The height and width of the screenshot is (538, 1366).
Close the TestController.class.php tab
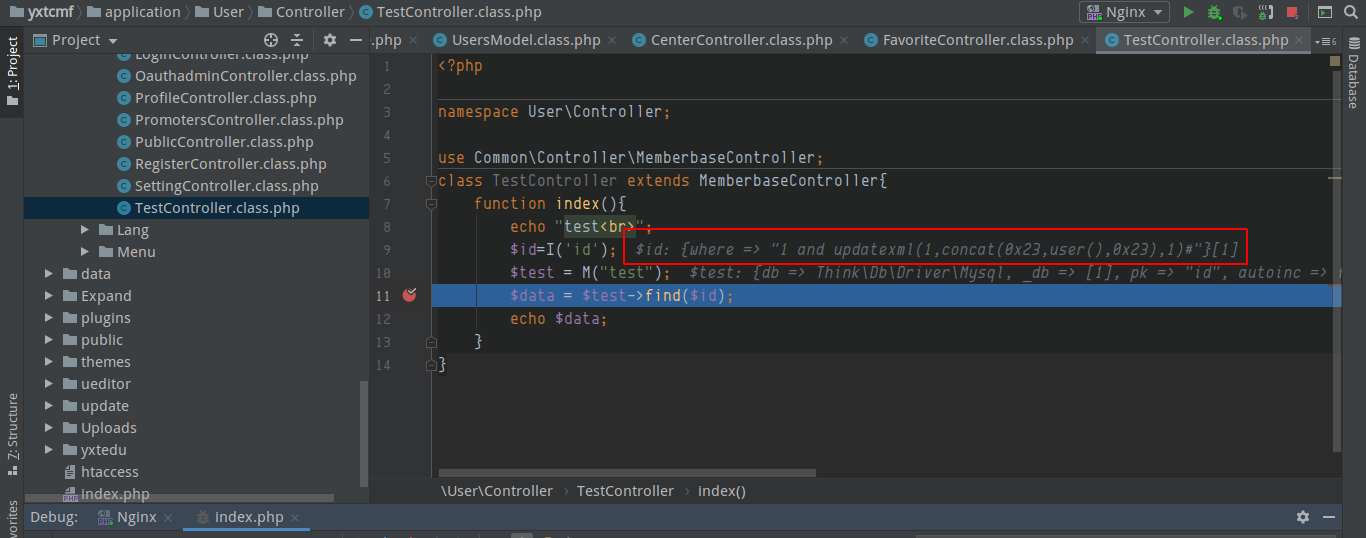coord(1300,41)
